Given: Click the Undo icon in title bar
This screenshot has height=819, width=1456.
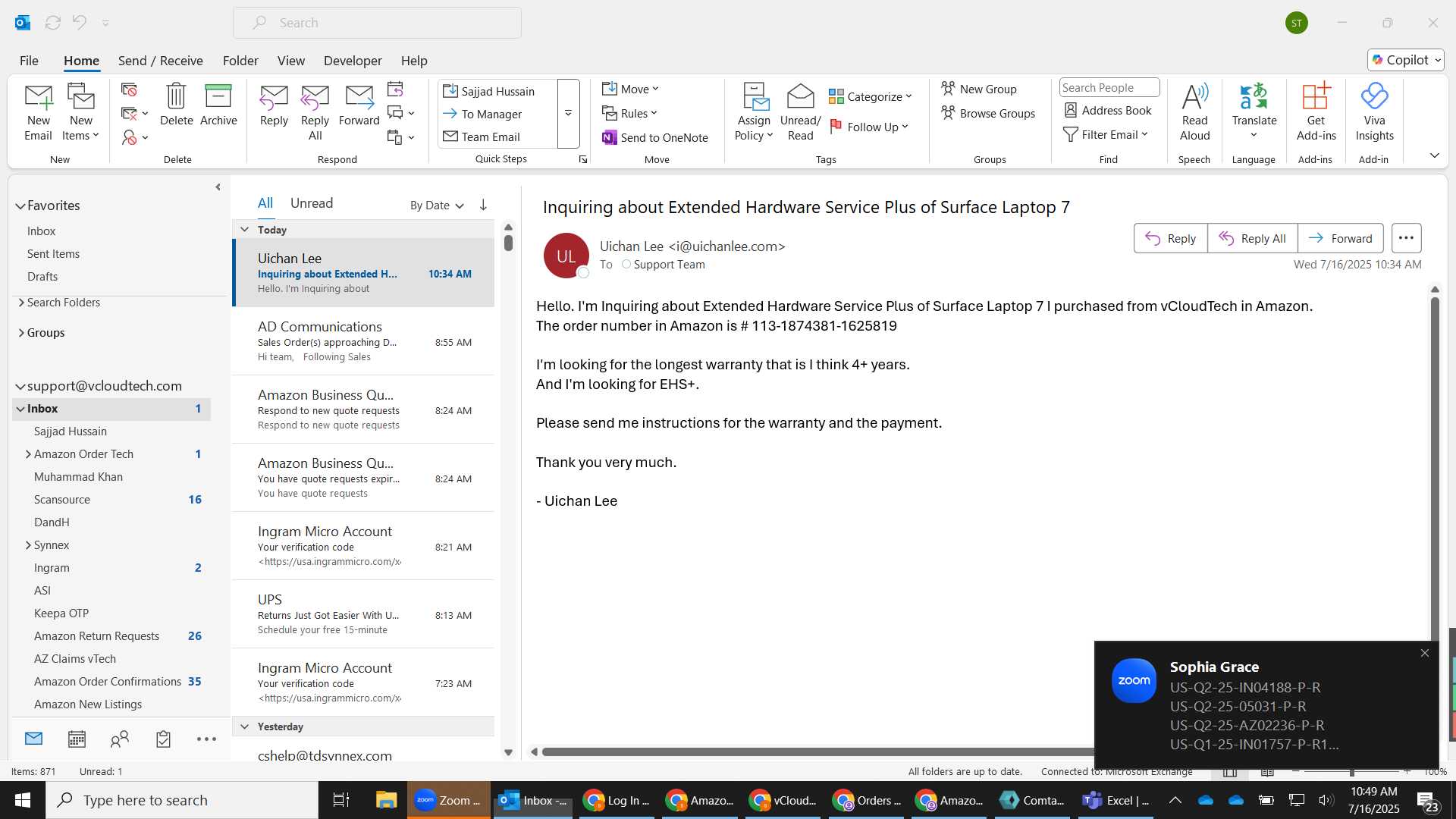Looking at the screenshot, I should point(80,22).
